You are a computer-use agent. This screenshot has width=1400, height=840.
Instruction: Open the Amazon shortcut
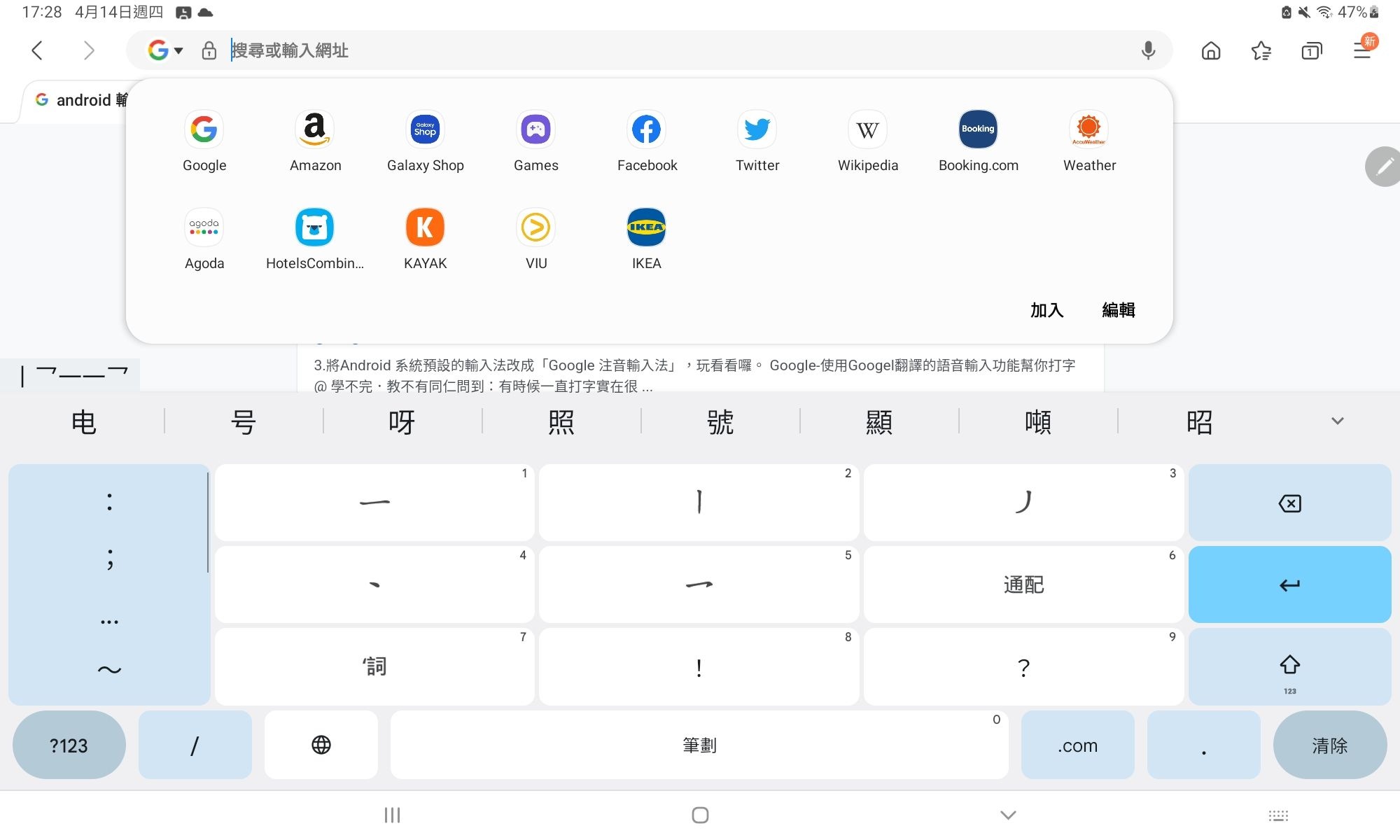(315, 141)
